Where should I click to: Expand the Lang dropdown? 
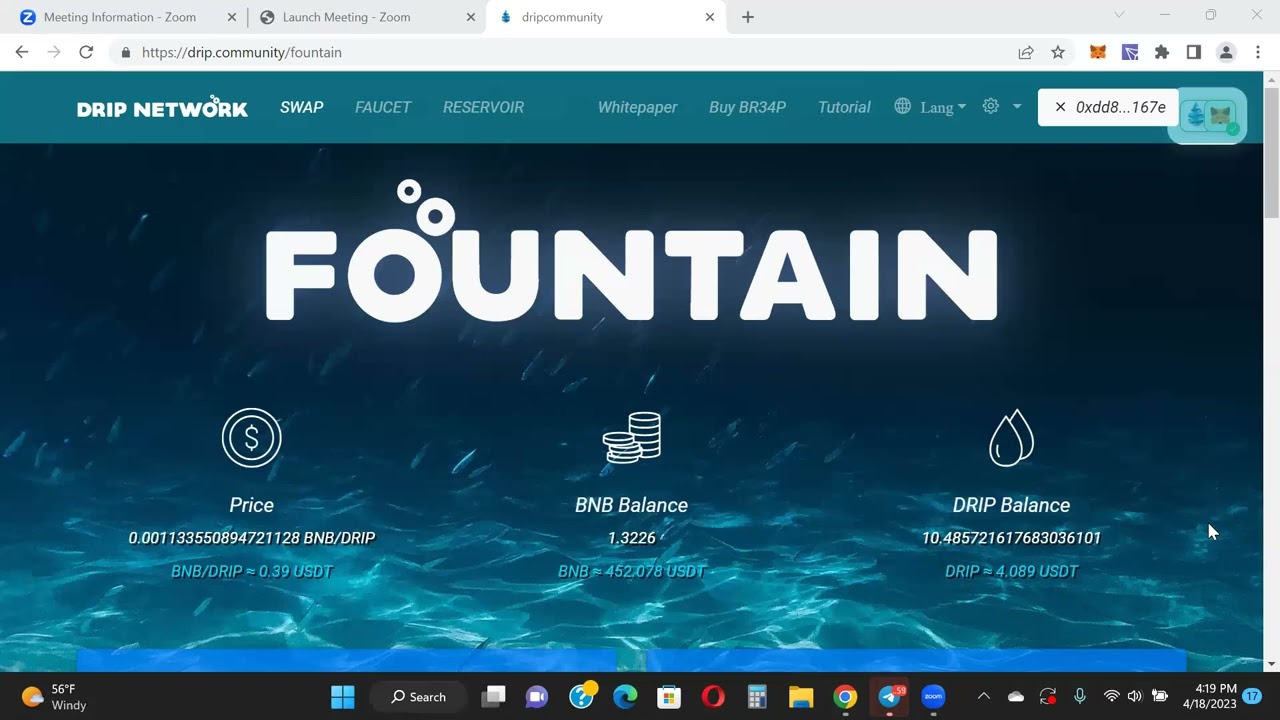coord(943,107)
